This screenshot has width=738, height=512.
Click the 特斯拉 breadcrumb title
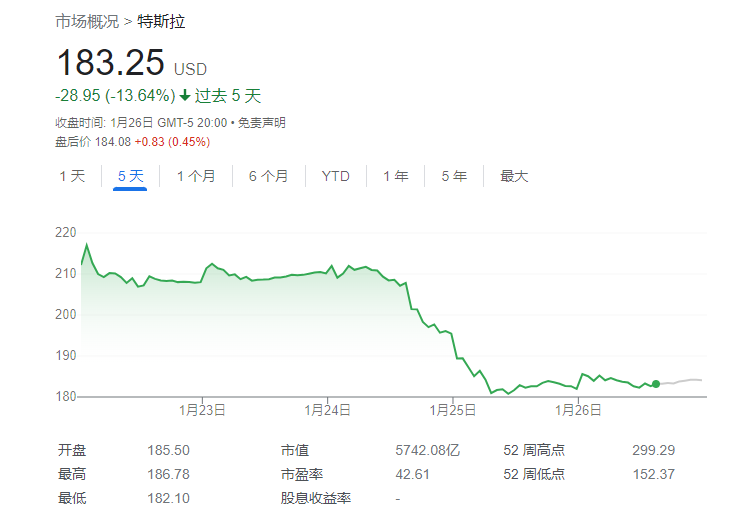tap(161, 22)
